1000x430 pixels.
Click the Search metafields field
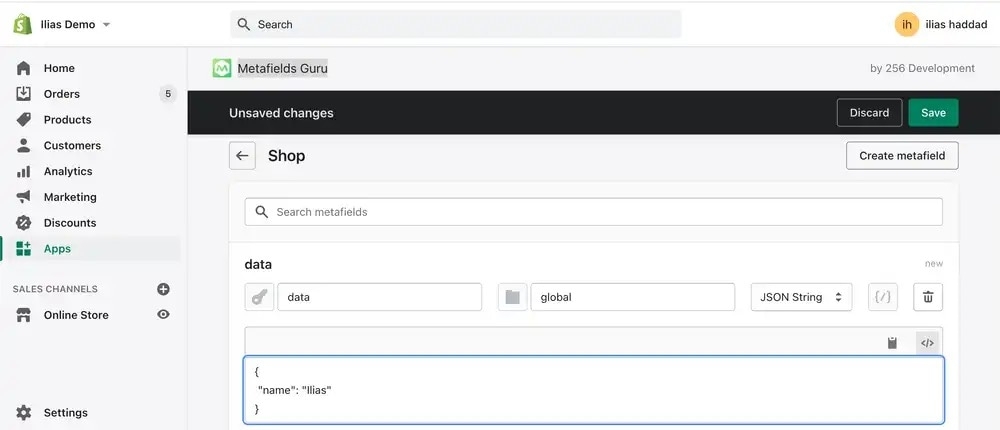tap(593, 212)
